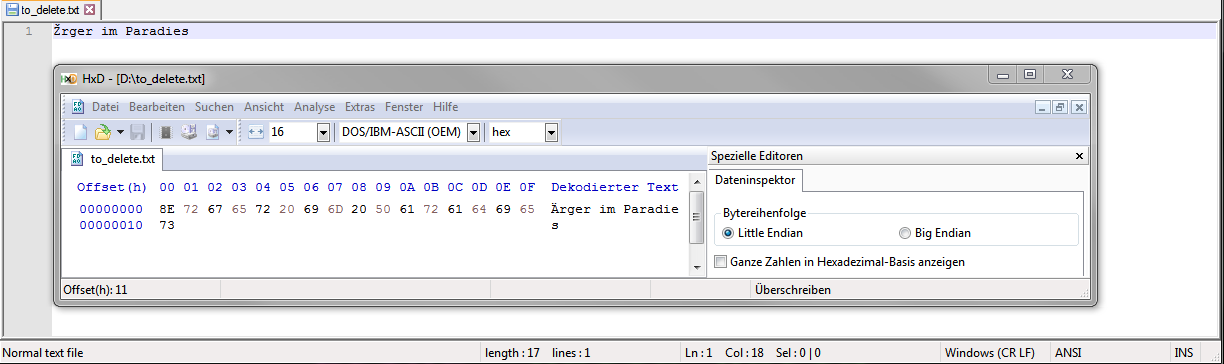The width and height of the screenshot is (1224, 364).
Task: Click the Offset(h) column header
Action: (112, 187)
